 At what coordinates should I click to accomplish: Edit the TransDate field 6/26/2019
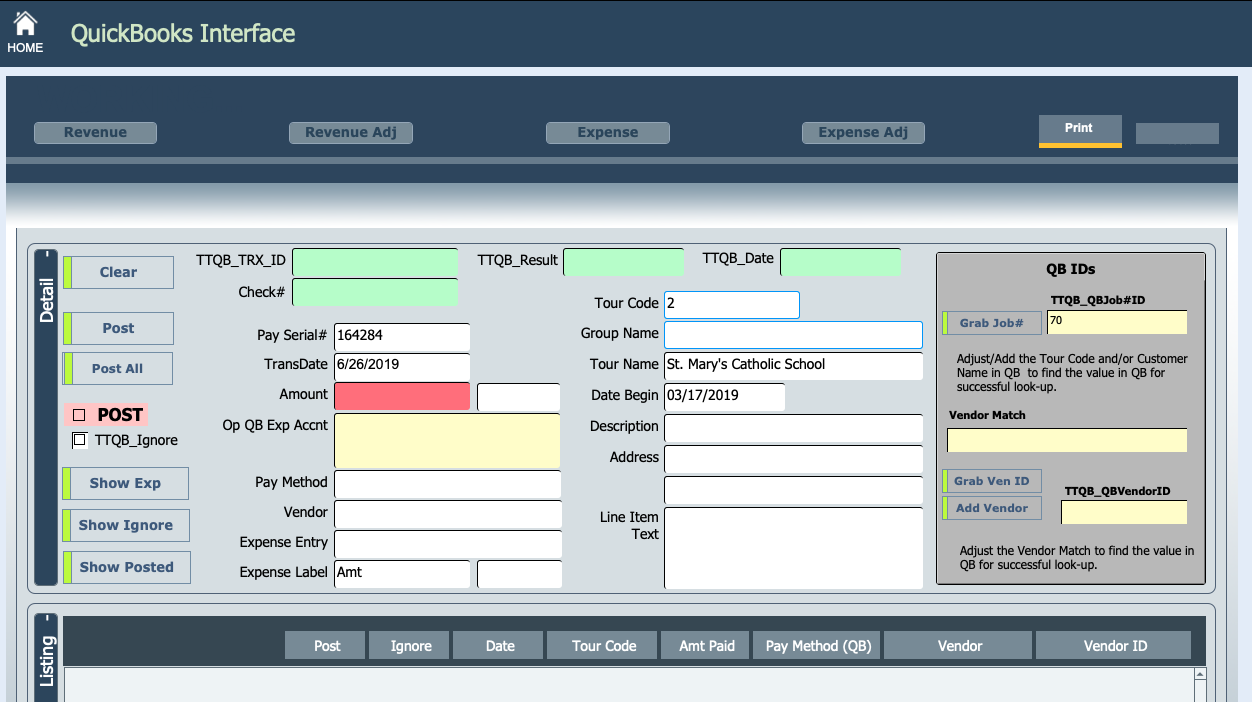(402, 365)
